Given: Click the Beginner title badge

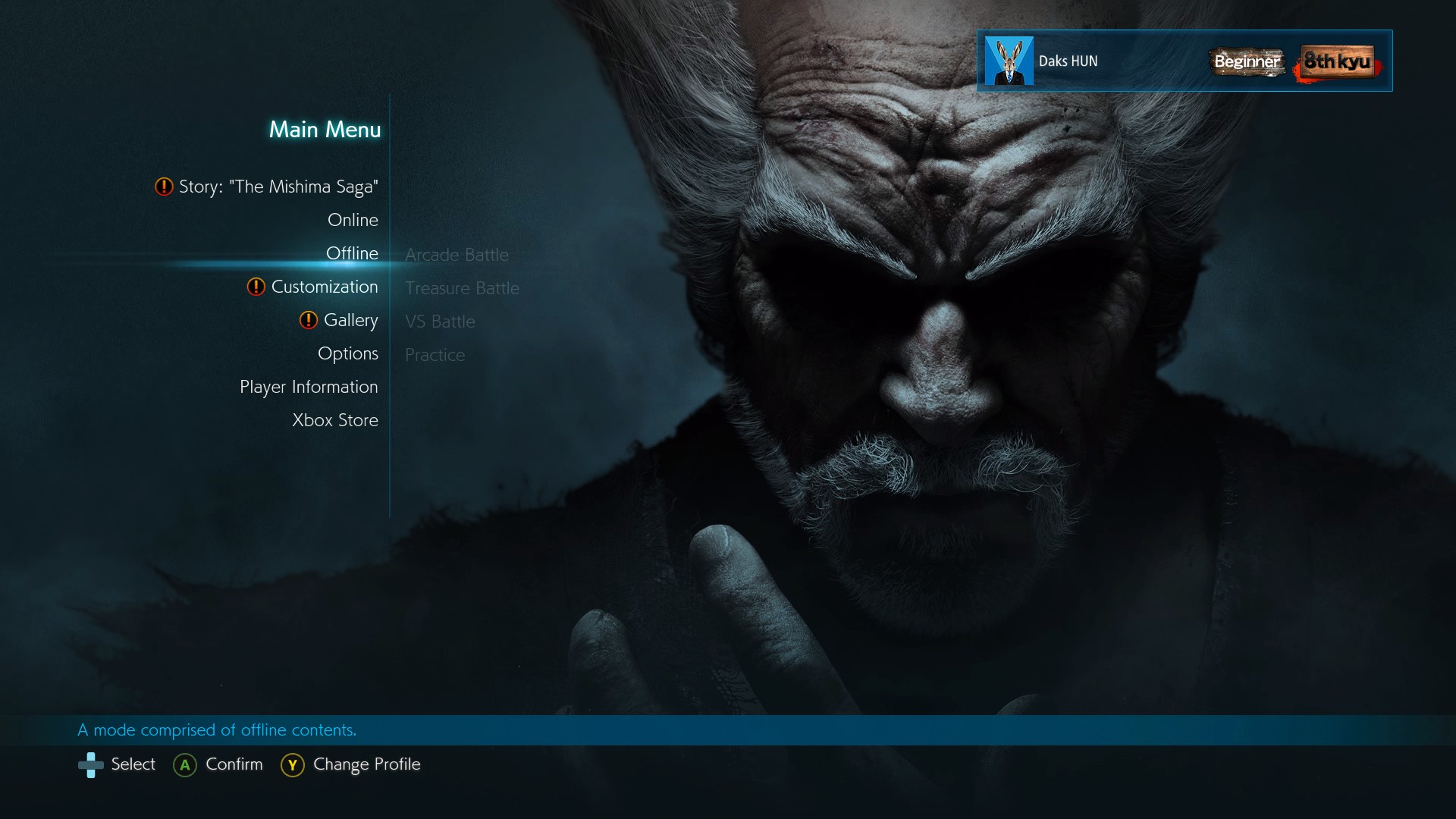Looking at the screenshot, I should click(x=1247, y=61).
